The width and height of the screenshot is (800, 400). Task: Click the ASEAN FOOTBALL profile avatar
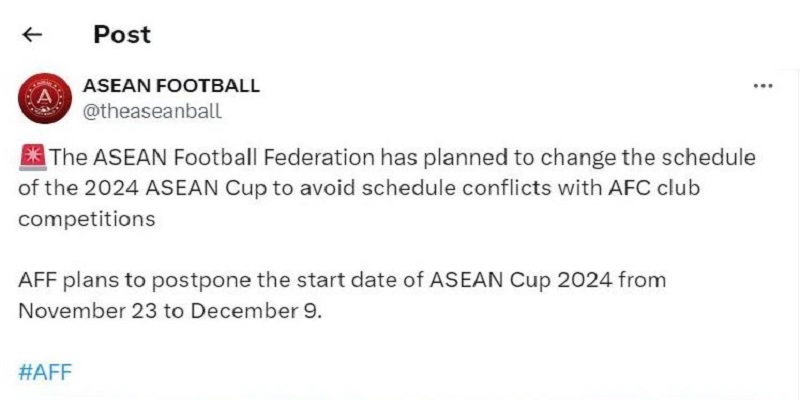[44, 98]
